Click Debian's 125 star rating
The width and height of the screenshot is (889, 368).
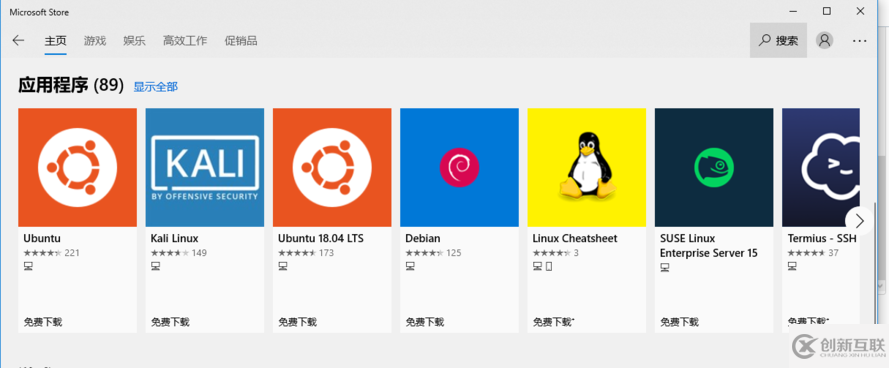[x=433, y=253]
